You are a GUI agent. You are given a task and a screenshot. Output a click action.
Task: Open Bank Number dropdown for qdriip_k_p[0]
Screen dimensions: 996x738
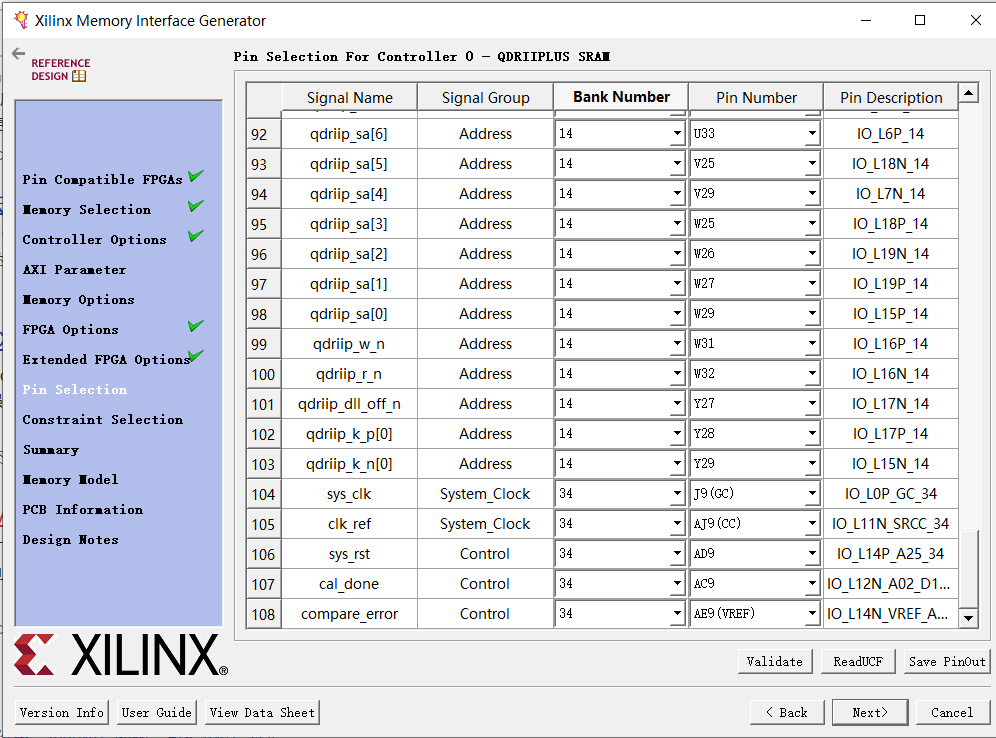point(677,434)
